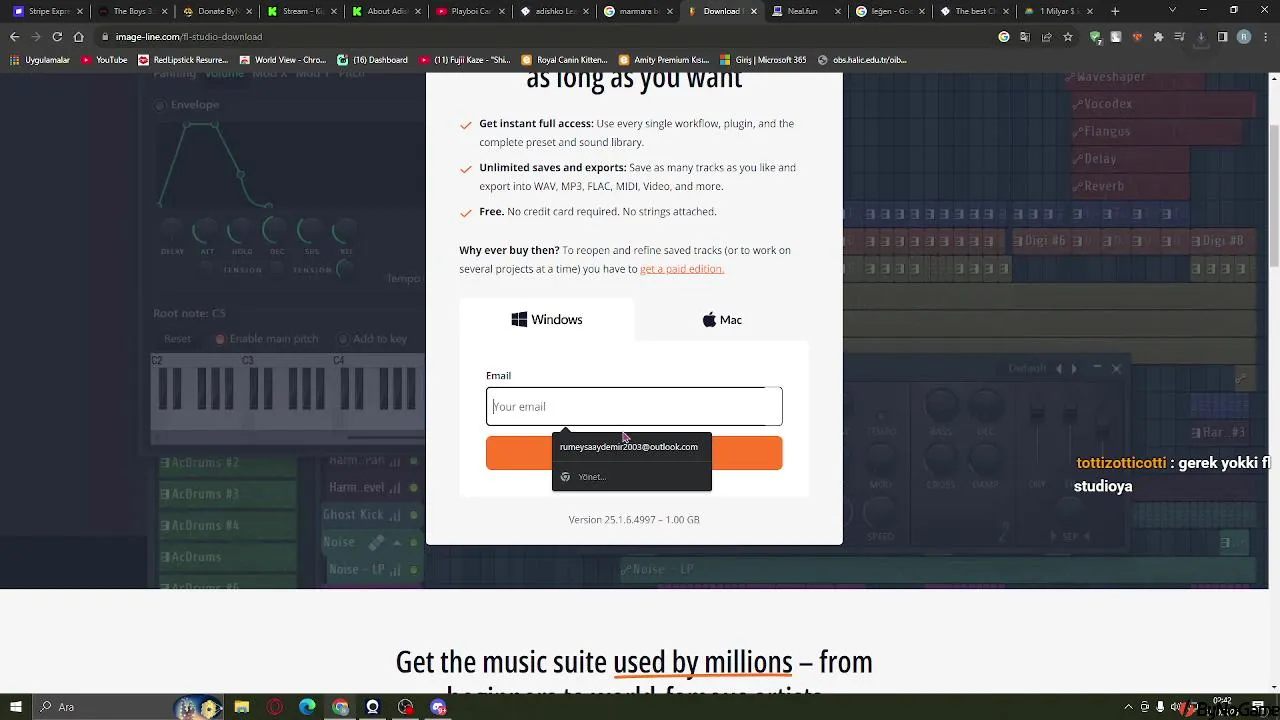
Task: Click the 'Your email' input field
Action: 634,407
